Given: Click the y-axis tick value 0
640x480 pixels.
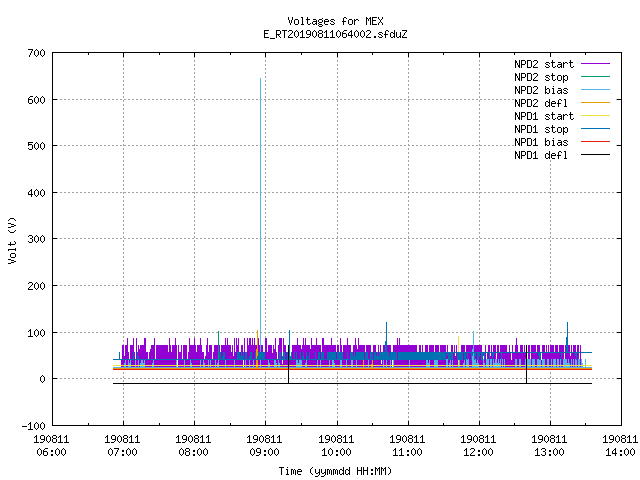Looking at the screenshot, I should tap(42, 379).
